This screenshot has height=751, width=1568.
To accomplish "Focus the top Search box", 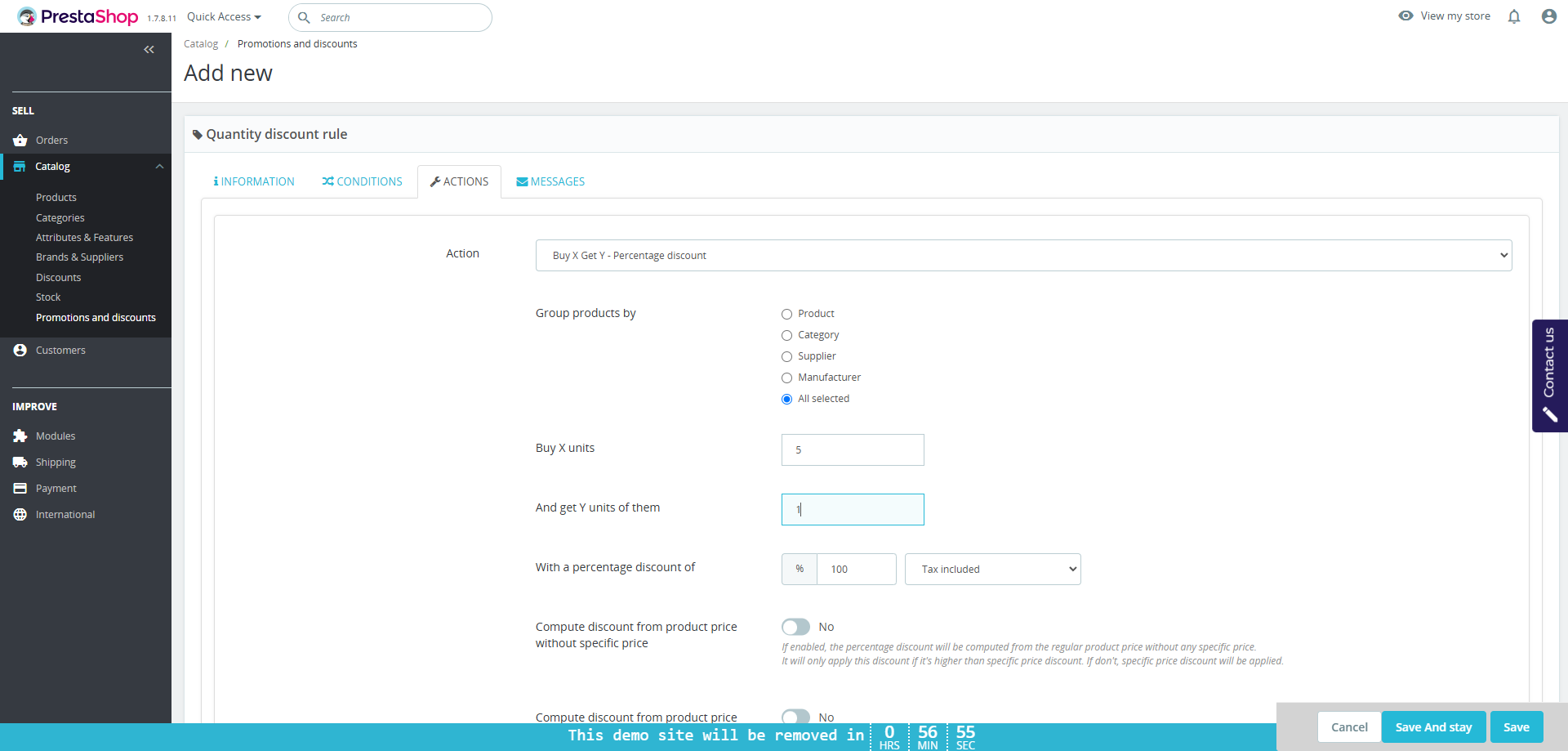I will 390,17.
